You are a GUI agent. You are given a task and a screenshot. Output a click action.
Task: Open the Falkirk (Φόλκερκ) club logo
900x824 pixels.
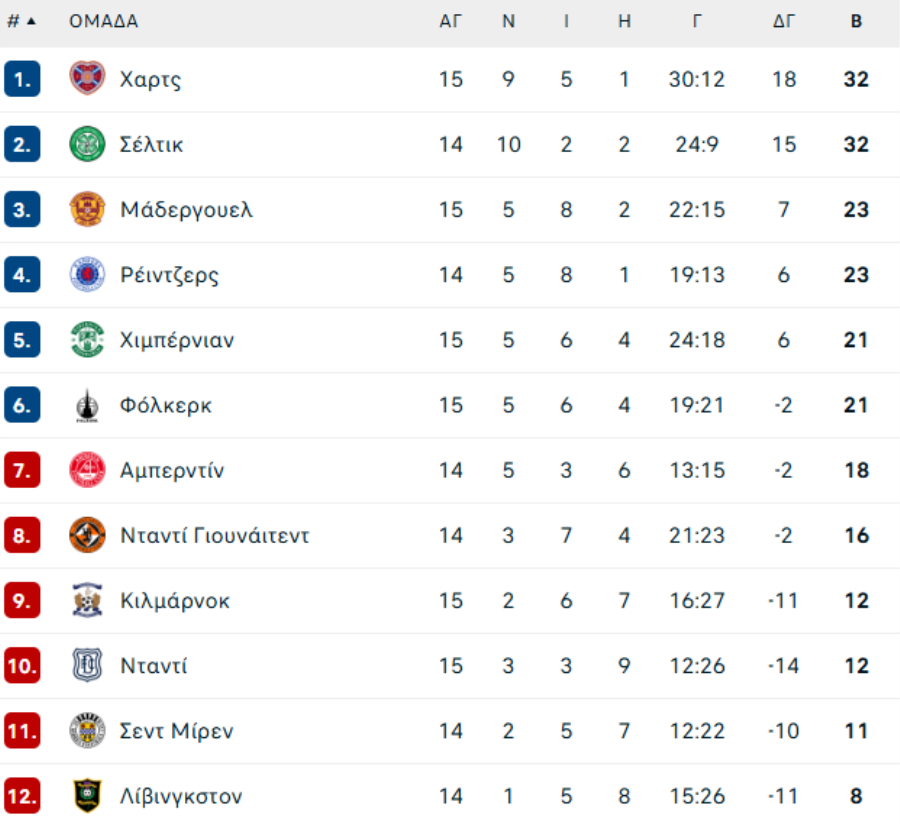coord(87,405)
